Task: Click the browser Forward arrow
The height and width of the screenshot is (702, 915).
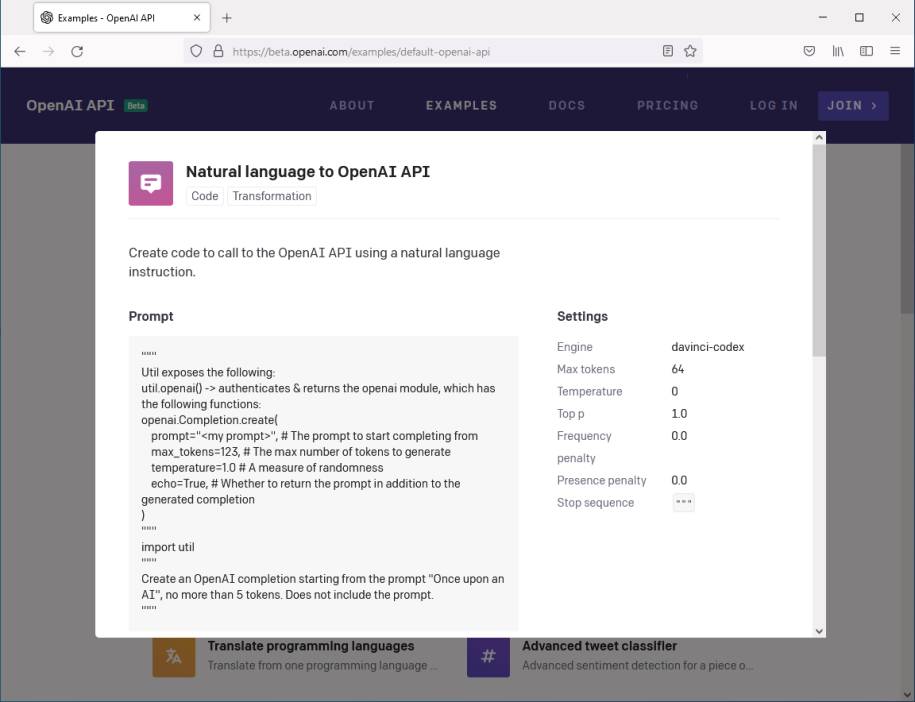Action: point(48,51)
